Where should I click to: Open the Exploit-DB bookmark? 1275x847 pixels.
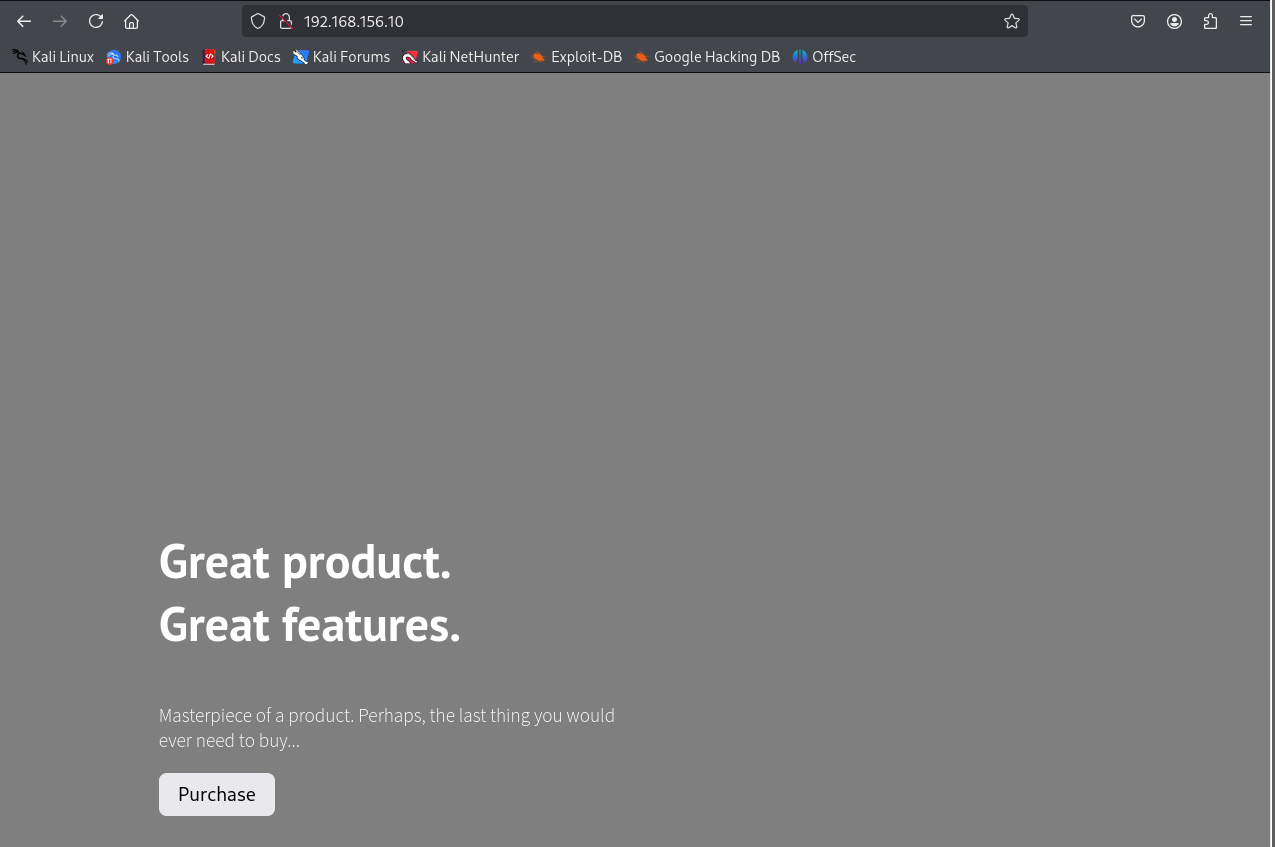click(x=576, y=57)
